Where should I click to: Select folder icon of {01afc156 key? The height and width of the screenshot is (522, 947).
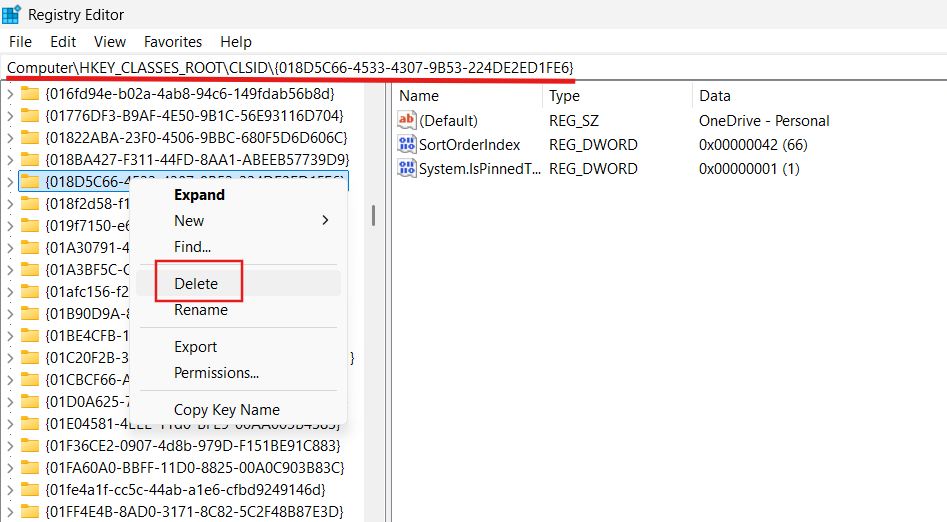[30, 292]
